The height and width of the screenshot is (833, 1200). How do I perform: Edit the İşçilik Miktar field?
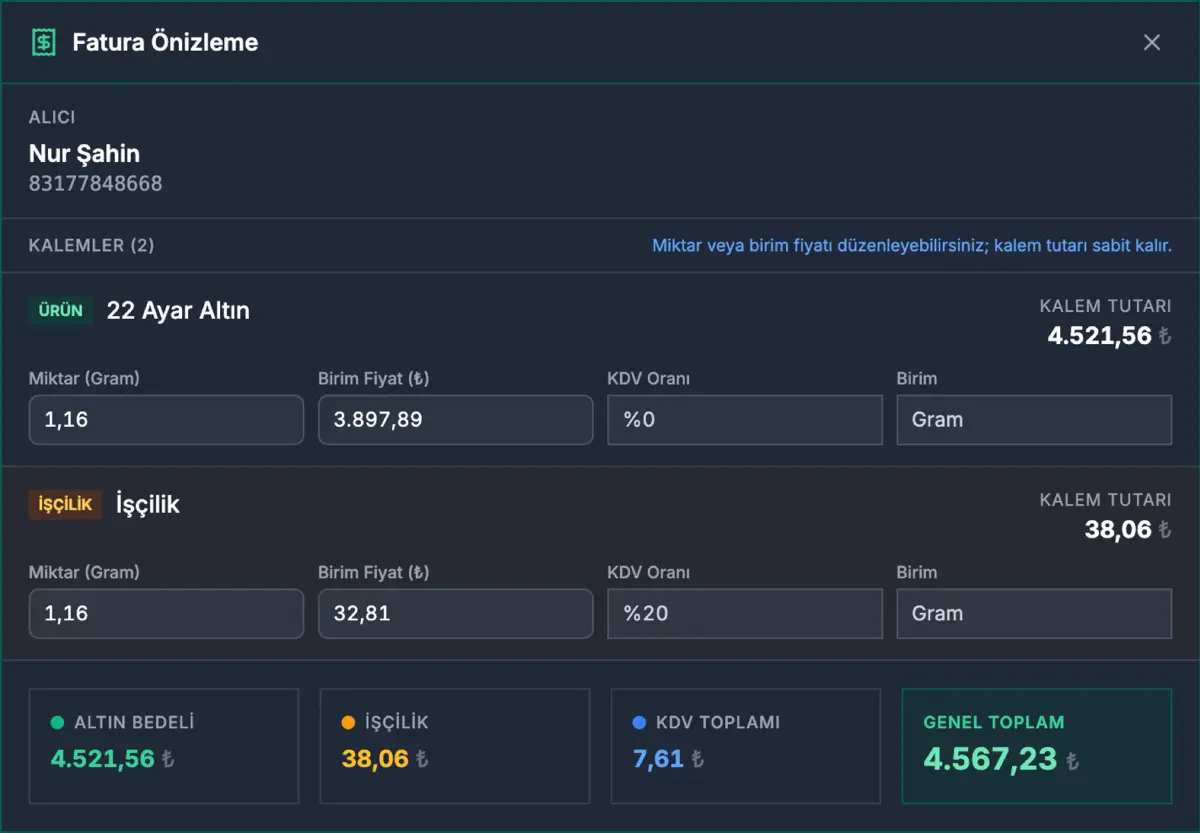pos(166,614)
